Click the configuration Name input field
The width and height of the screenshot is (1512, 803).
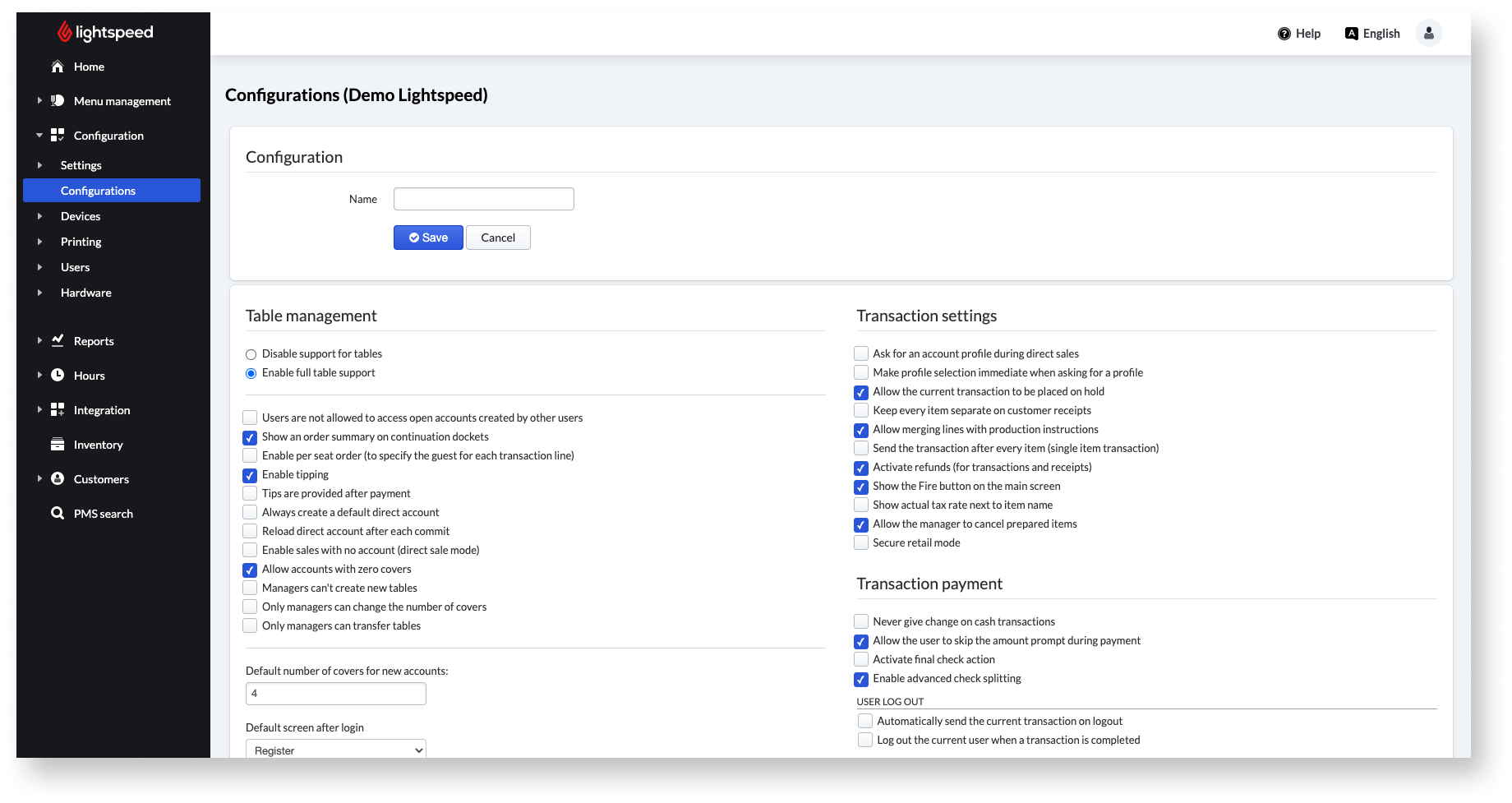483,199
